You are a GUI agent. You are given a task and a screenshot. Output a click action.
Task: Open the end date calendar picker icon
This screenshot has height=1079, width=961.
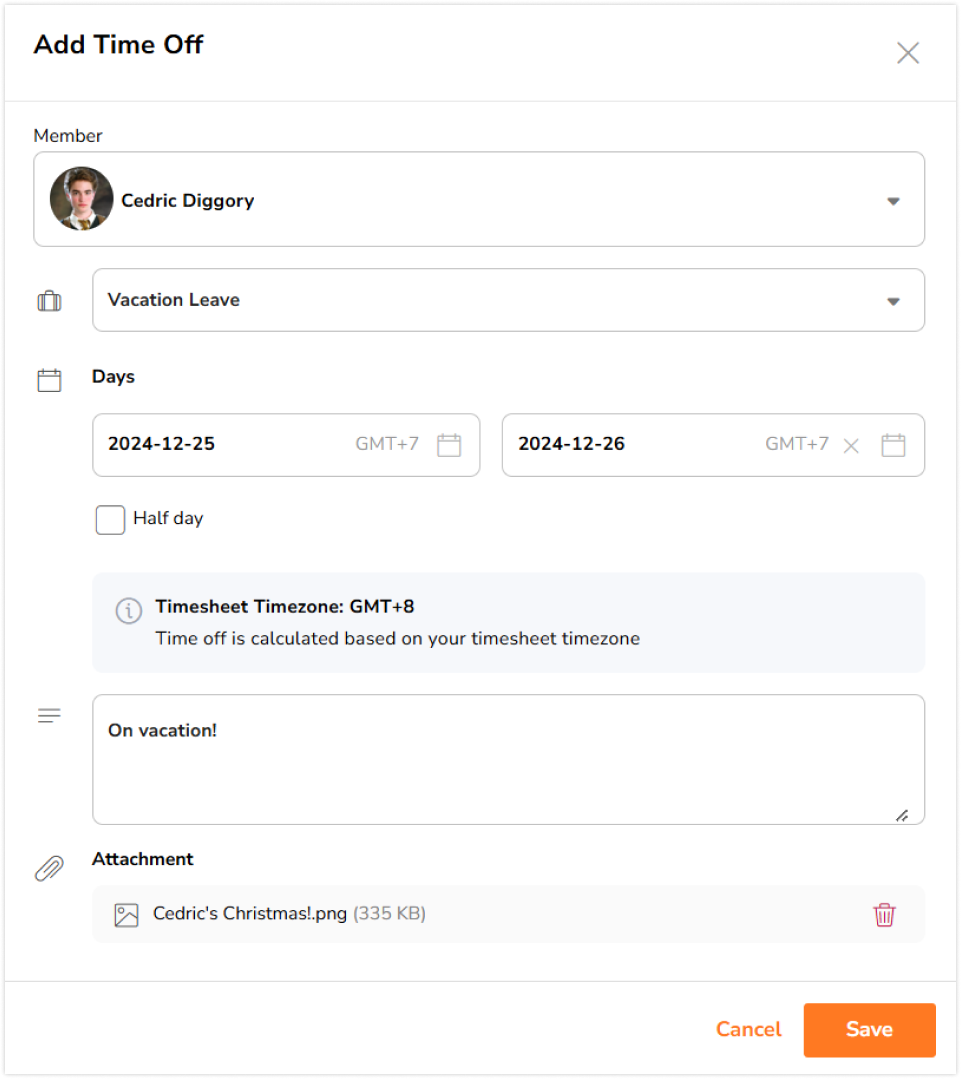892,445
